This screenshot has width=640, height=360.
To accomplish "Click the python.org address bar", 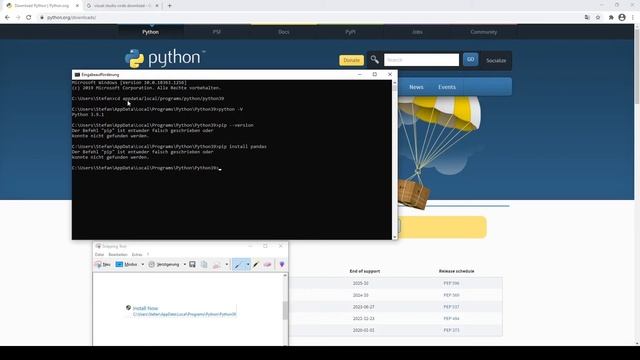I will point(310,18).
